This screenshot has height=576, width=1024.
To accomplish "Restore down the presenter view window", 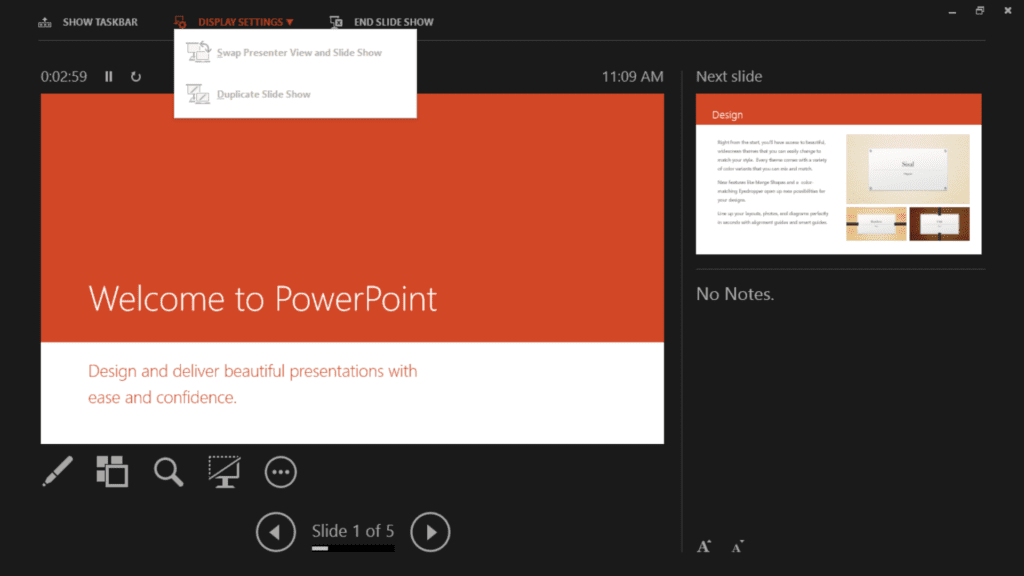I will [980, 10].
